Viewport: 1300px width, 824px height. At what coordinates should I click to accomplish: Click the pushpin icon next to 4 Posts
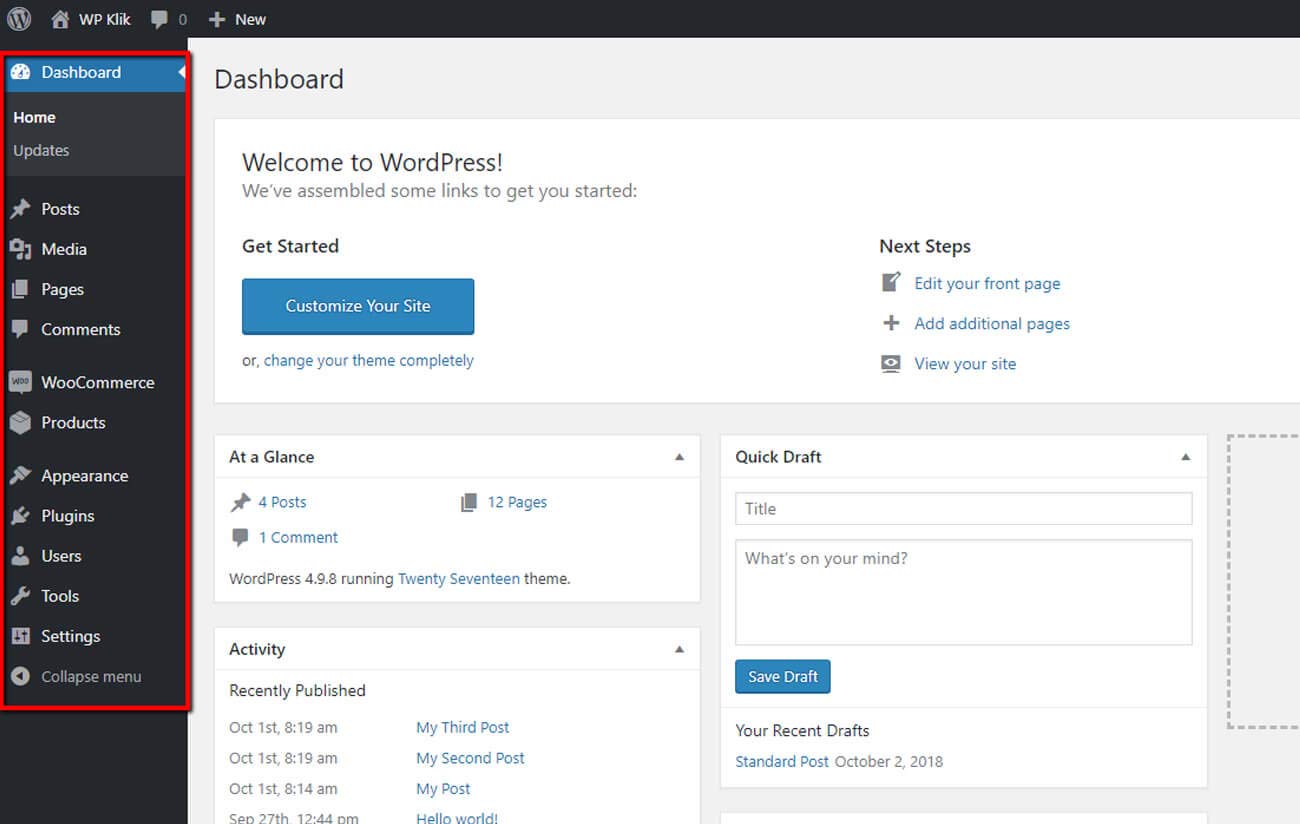point(240,502)
